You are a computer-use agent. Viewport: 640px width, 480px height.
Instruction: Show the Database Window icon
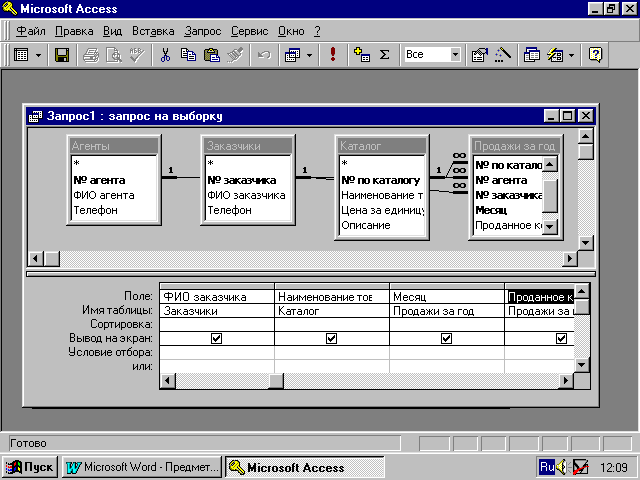pyautogui.click(x=531, y=55)
